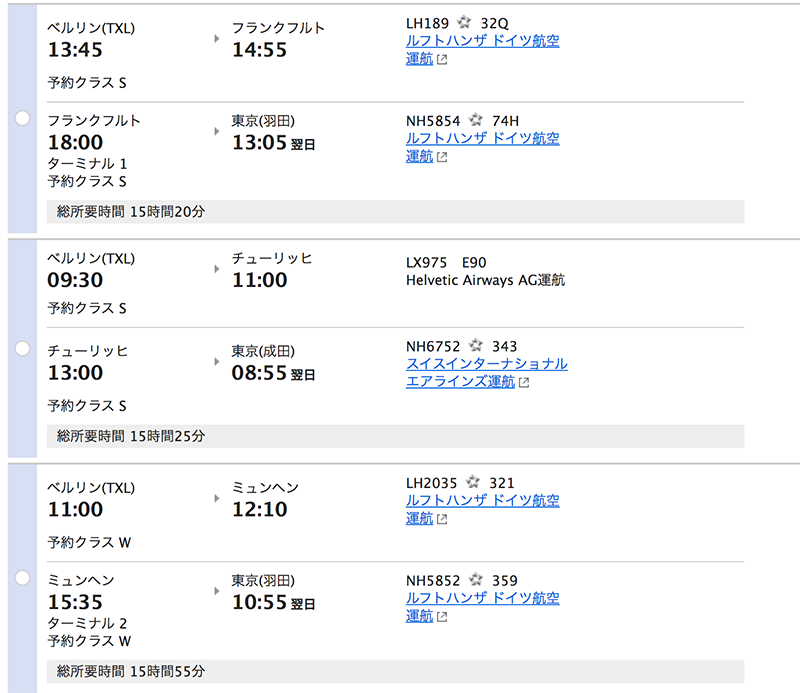Click the Star Alliance icon next to NH5852
Viewport: 800px width, 693px height.
476,580
